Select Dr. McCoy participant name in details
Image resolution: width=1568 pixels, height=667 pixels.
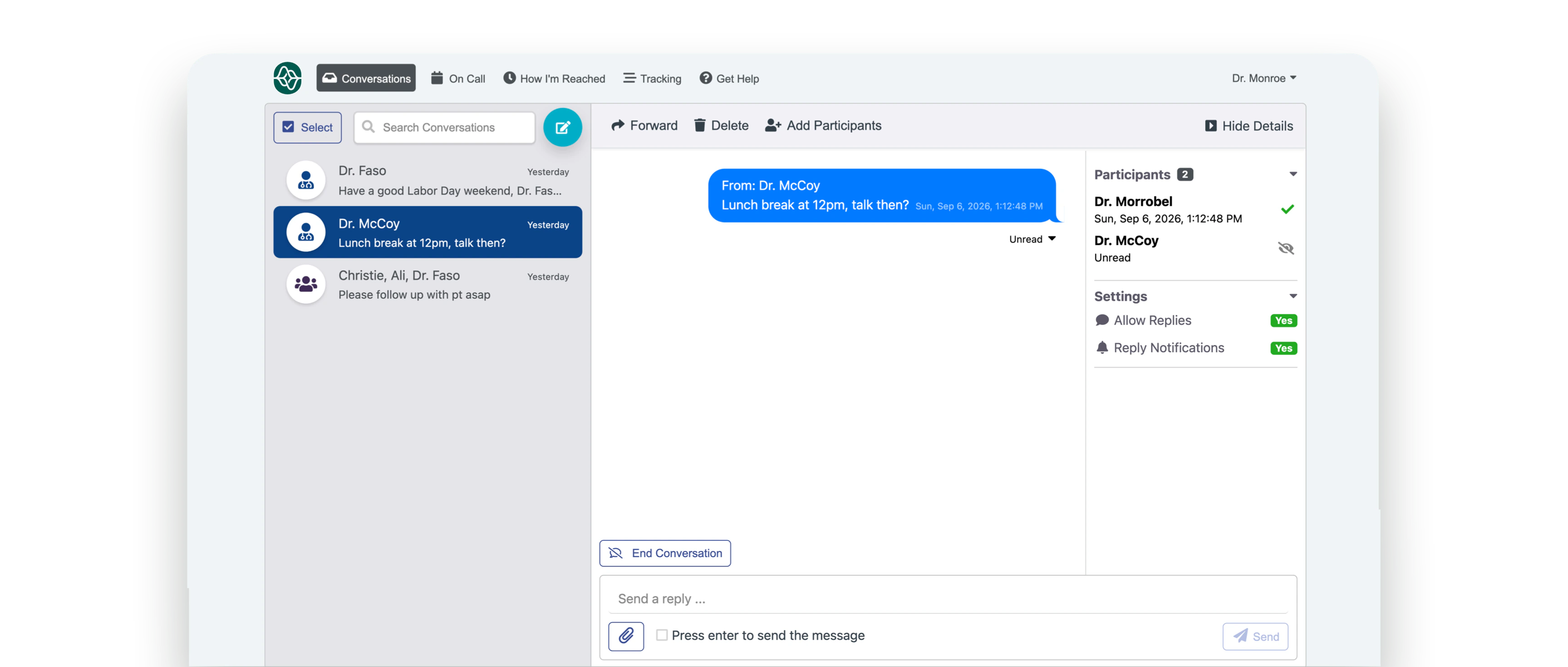coord(1126,240)
